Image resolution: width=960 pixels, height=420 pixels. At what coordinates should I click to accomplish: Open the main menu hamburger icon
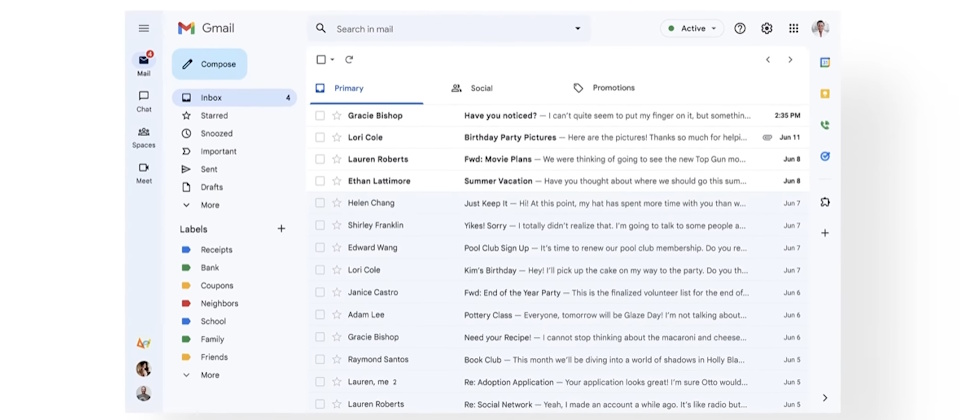click(144, 29)
